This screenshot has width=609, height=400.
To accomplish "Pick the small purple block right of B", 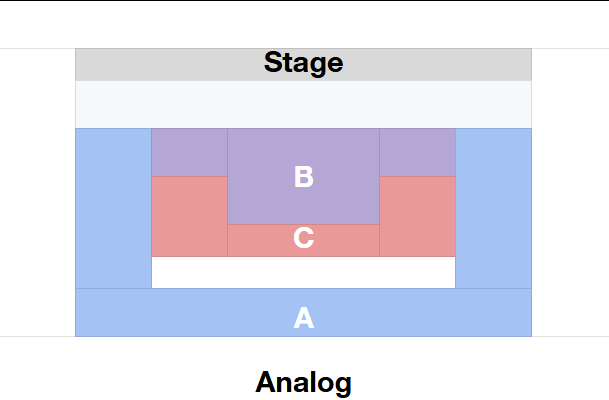I will 417,152.
